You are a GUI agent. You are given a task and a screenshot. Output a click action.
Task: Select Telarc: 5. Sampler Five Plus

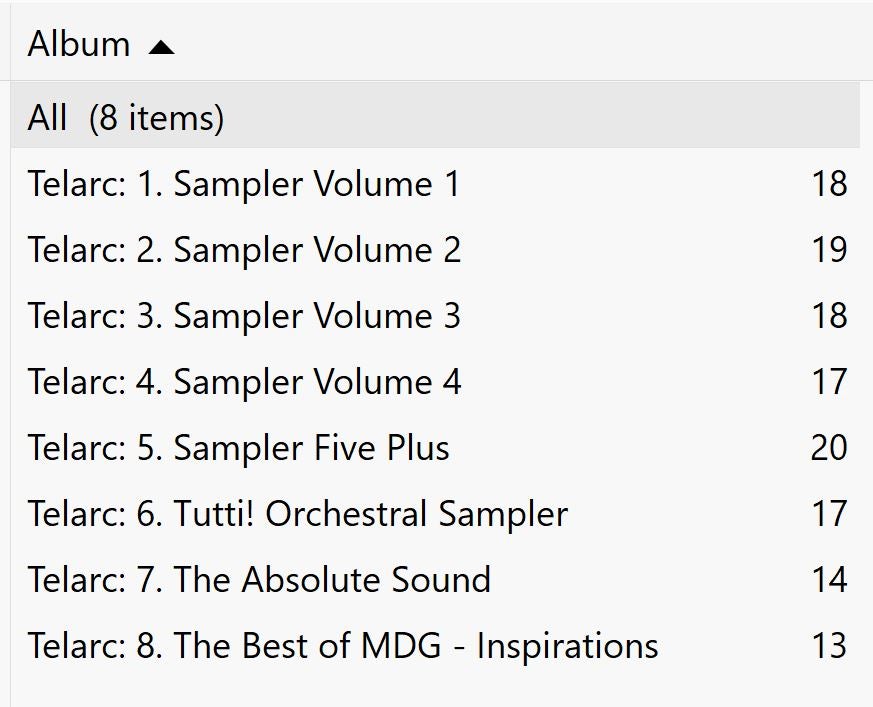click(238, 448)
